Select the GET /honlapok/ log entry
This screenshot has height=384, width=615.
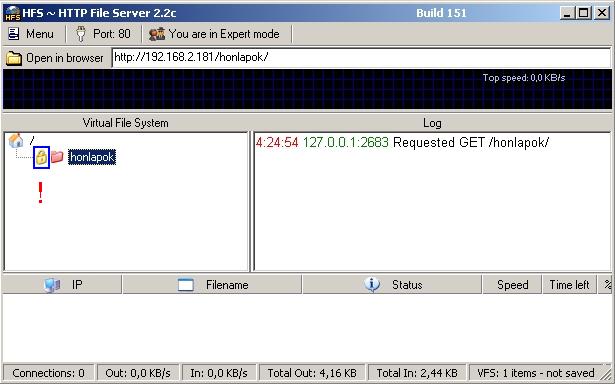click(x=402, y=142)
